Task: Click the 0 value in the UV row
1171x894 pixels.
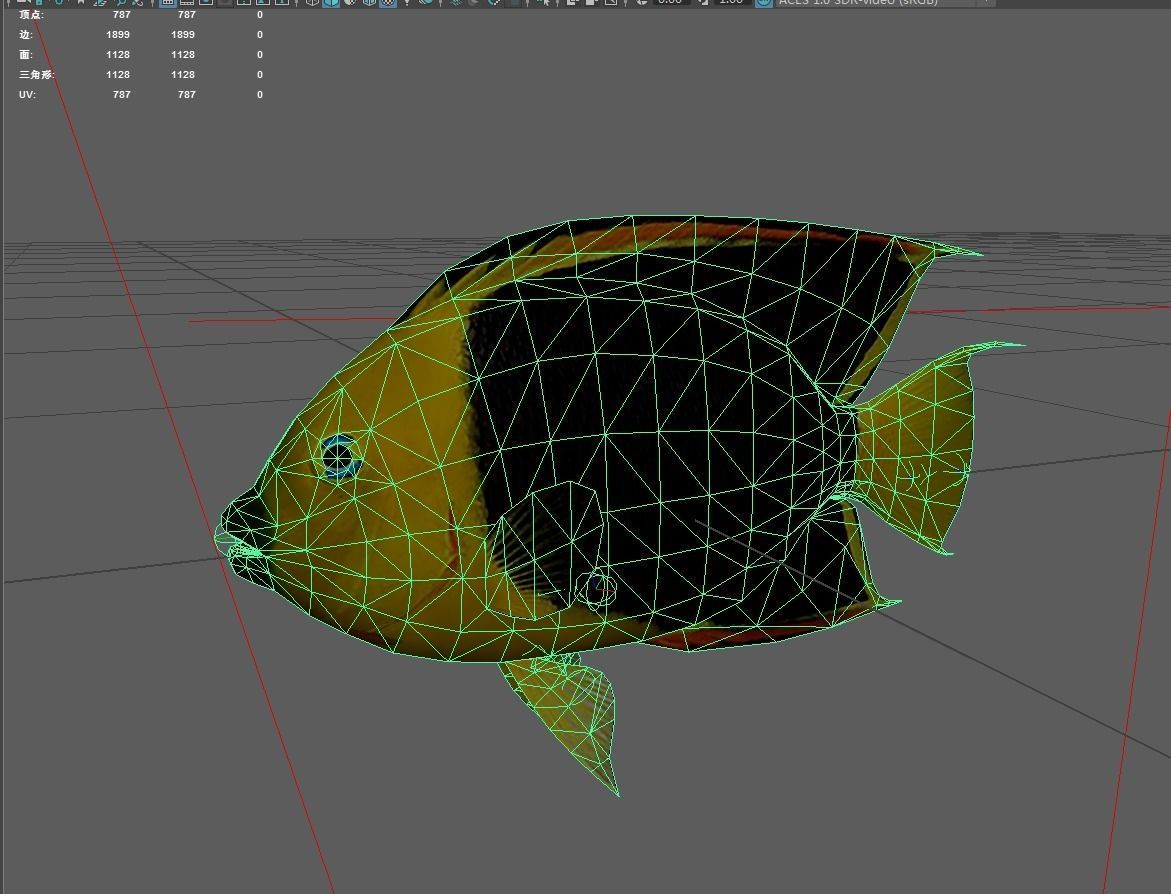Action: pos(260,95)
